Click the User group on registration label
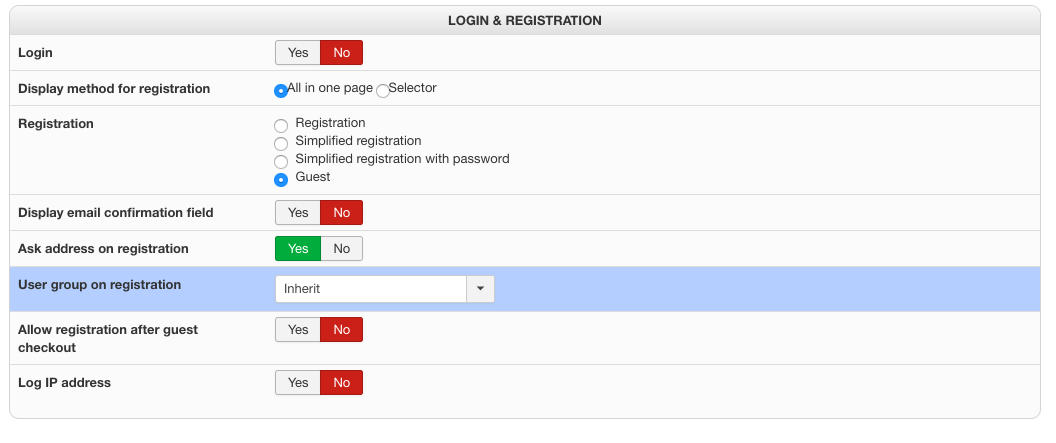 point(100,285)
